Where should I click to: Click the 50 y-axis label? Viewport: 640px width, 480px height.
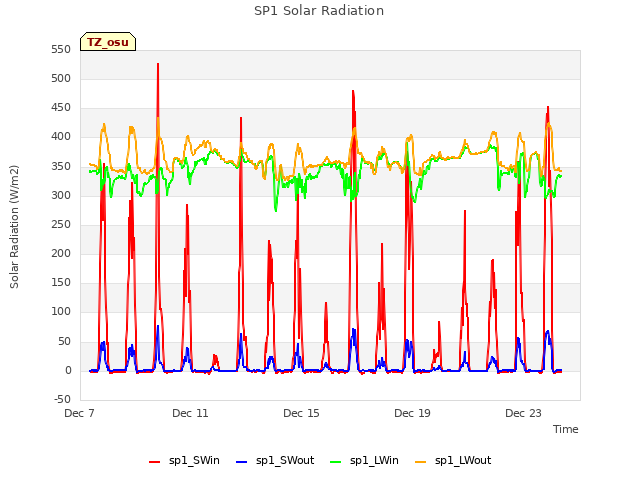[x=64, y=342]
